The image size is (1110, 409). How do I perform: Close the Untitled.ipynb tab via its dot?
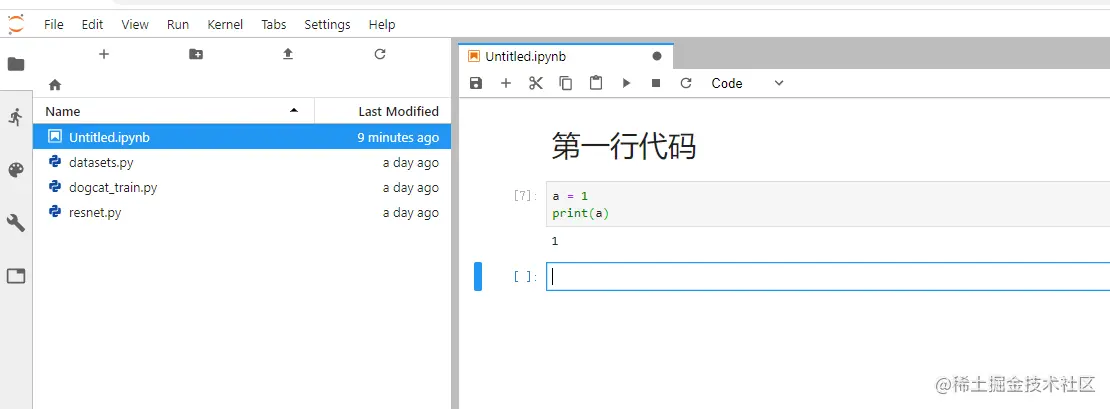[x=656, y=56]
